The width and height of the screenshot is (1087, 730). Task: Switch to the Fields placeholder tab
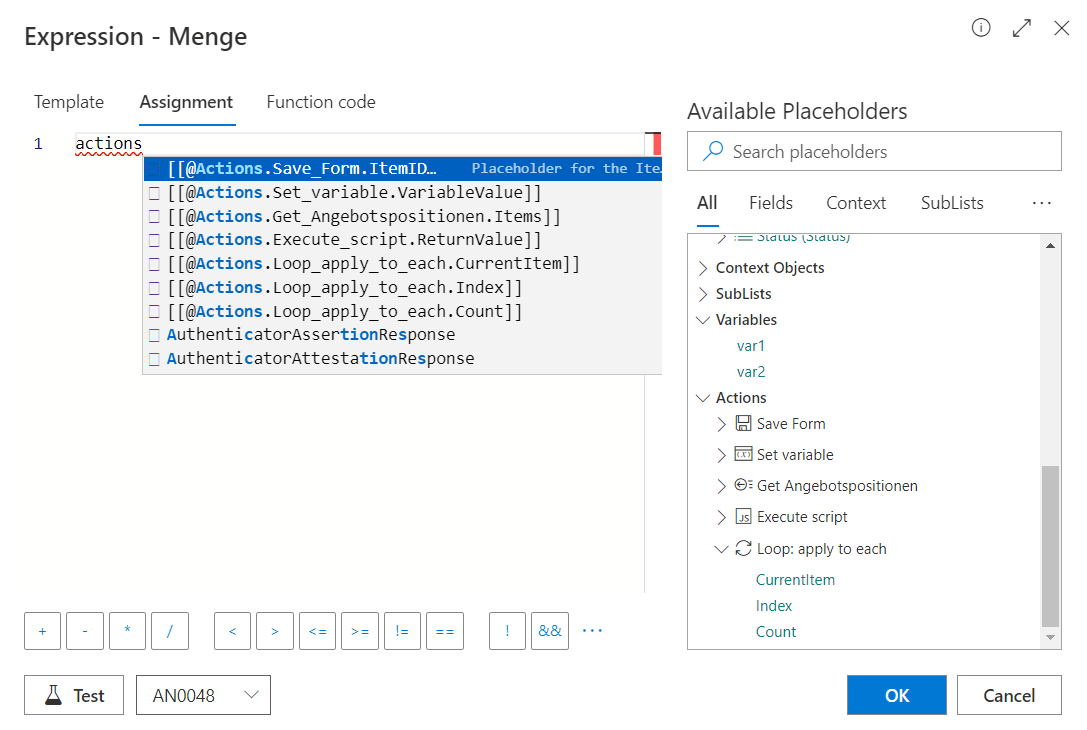[x=771, y=203]
